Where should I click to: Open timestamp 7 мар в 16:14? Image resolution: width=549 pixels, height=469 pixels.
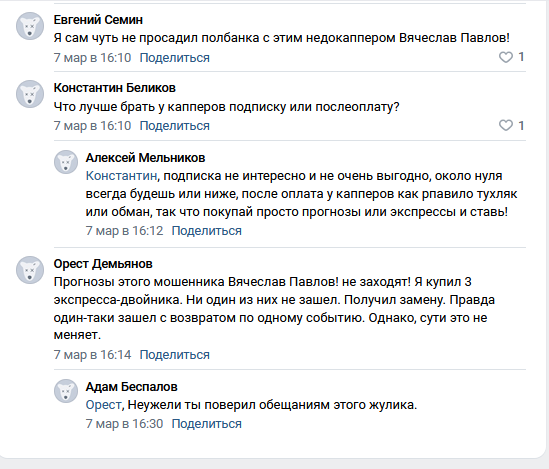(92, 355)
